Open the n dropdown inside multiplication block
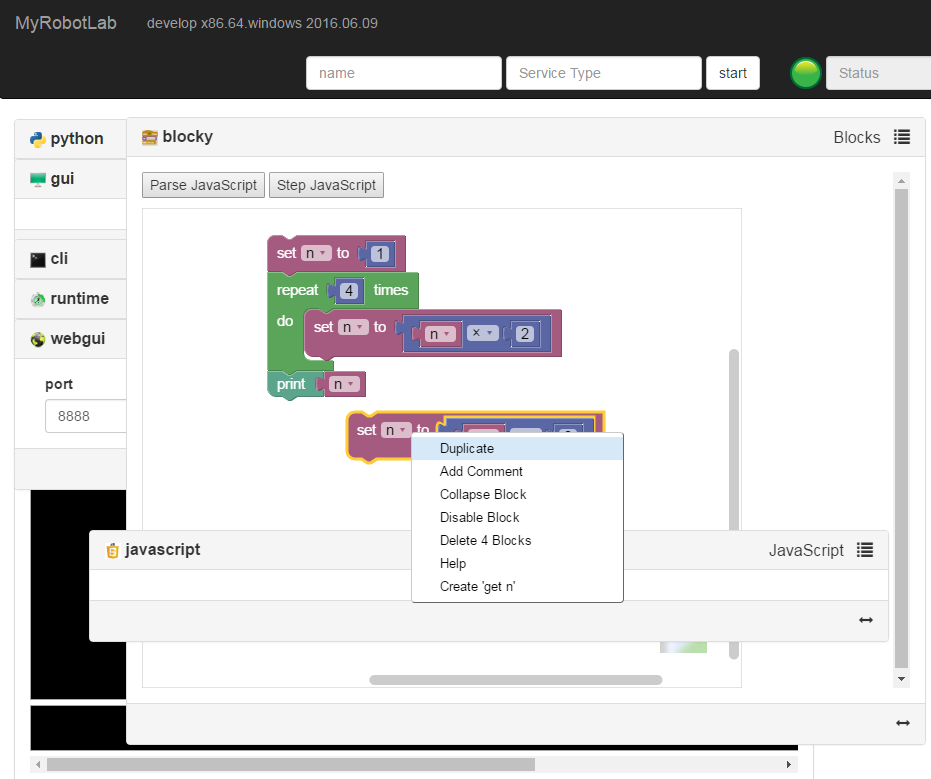This screenshot has height=779, width=931. pos(440,334)
